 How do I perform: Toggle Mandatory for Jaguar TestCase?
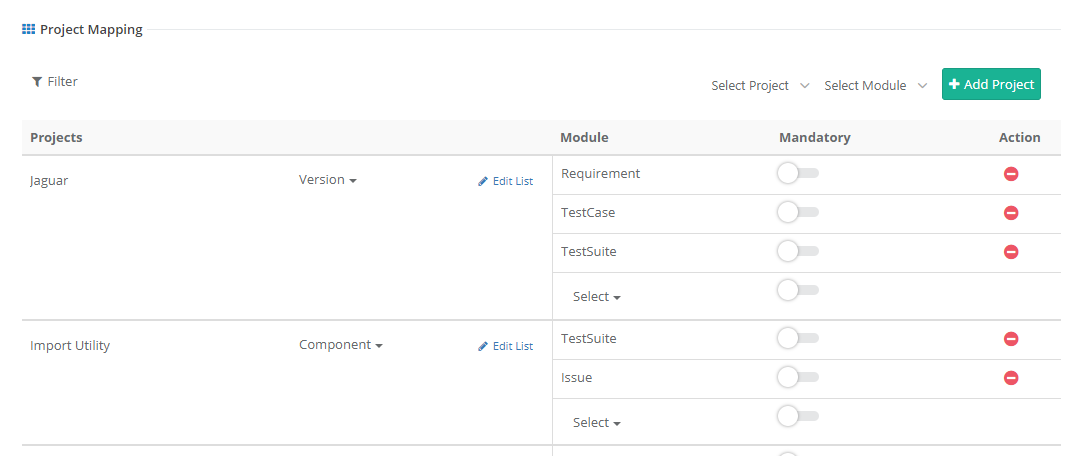click(x=798, y=212)
